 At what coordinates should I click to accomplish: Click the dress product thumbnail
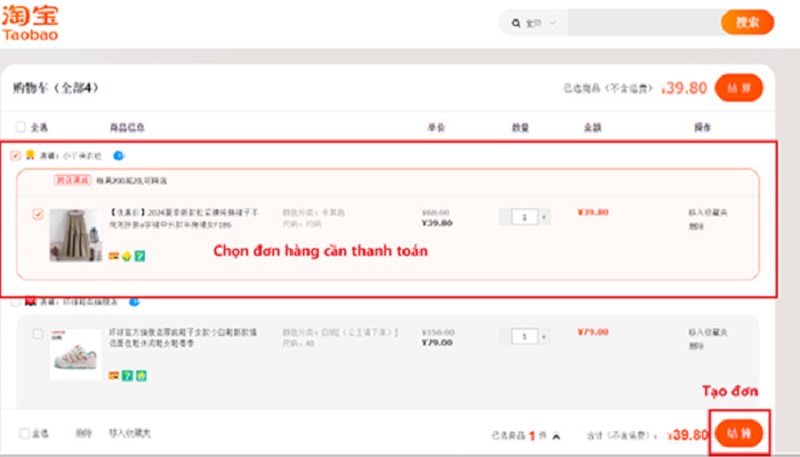click(x=76, y=234)
